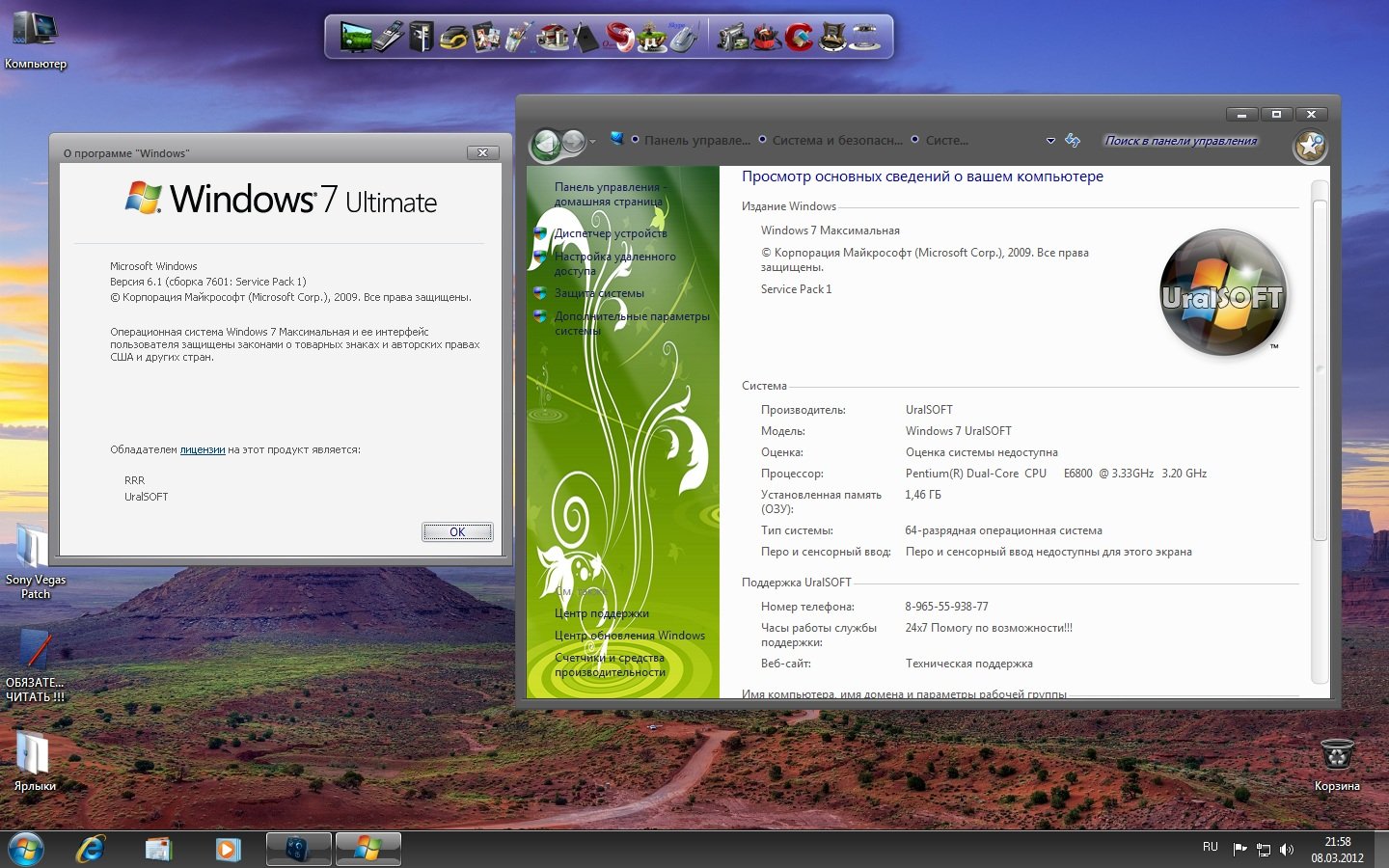Screen dimensions: 1389x868
Task: Open the photo collage dock icon
Action: tap(487, 37)
